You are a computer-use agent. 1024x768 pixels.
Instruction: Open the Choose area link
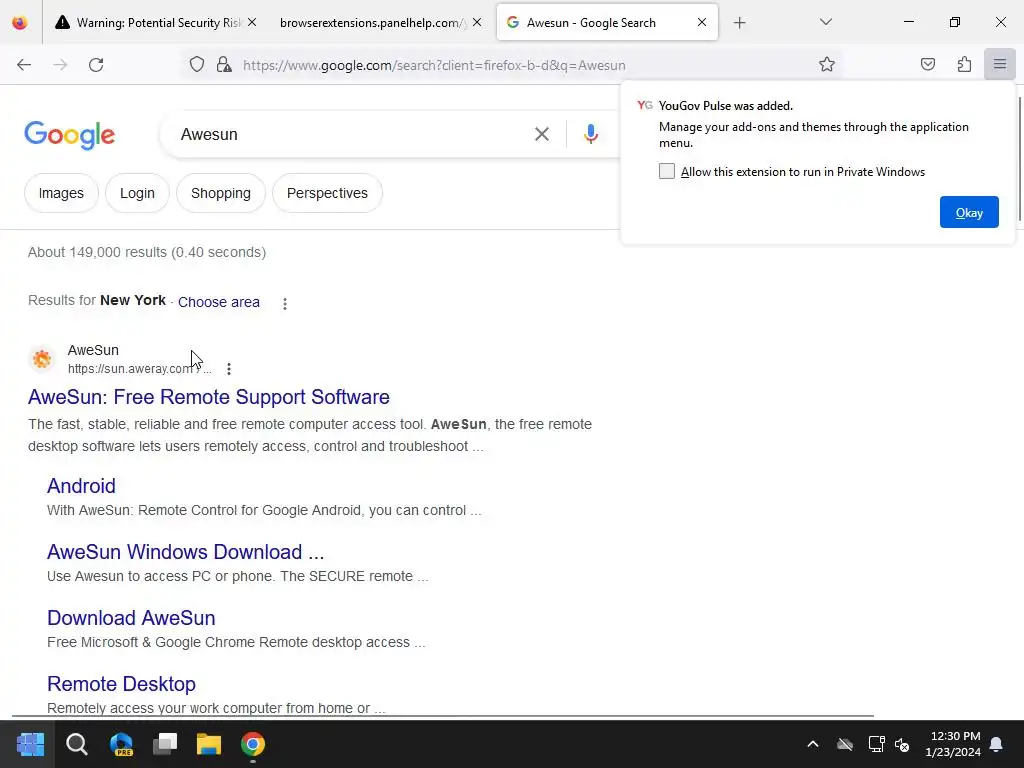(x=219, y=302)
